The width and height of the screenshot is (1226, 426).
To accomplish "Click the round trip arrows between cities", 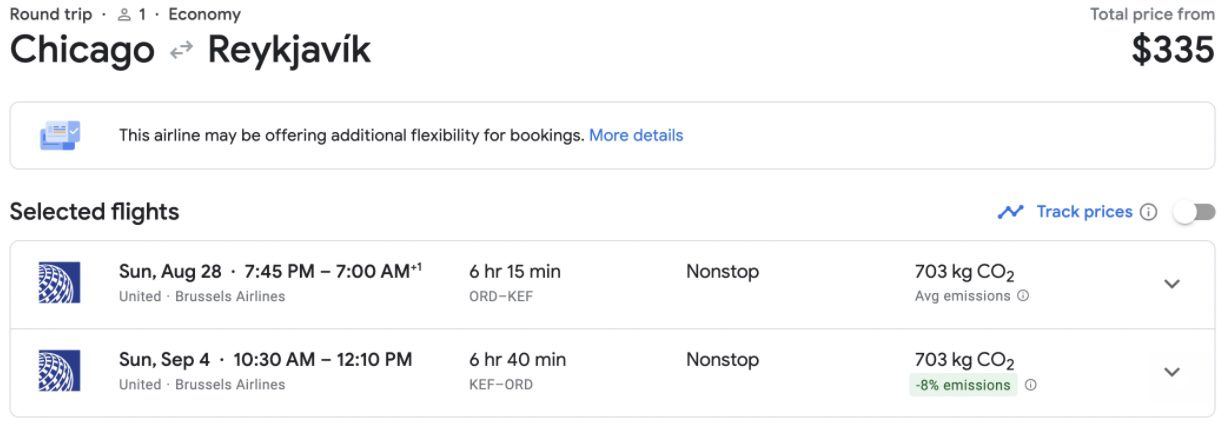I will [x=181, y=51].
